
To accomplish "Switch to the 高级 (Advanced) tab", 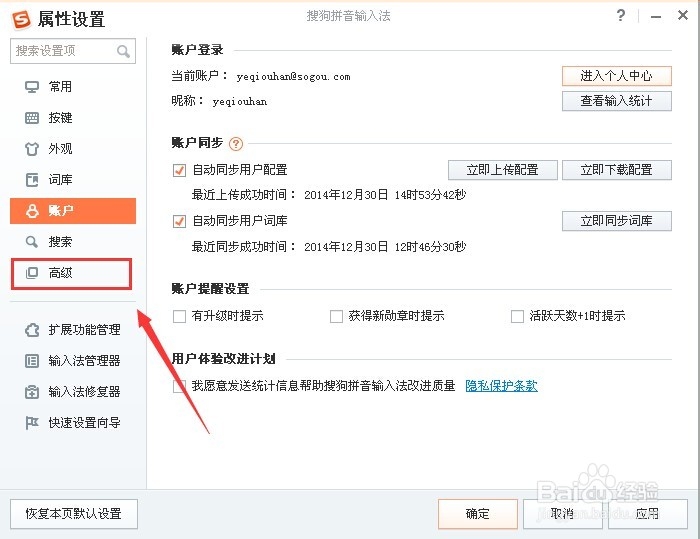I will [60, 273].
